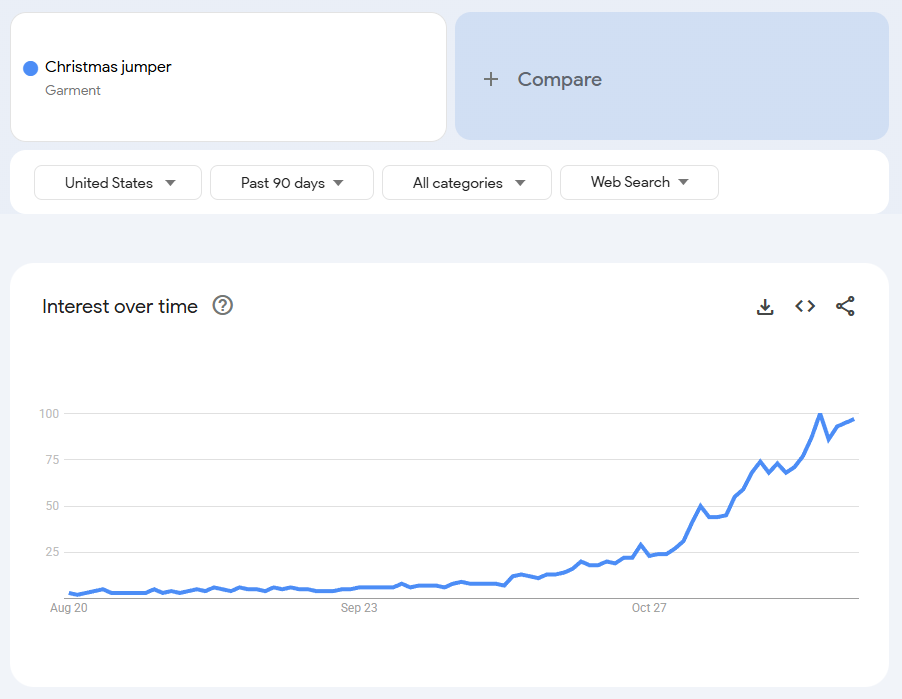
Task: Open the All categories filter
Action: 467,183
